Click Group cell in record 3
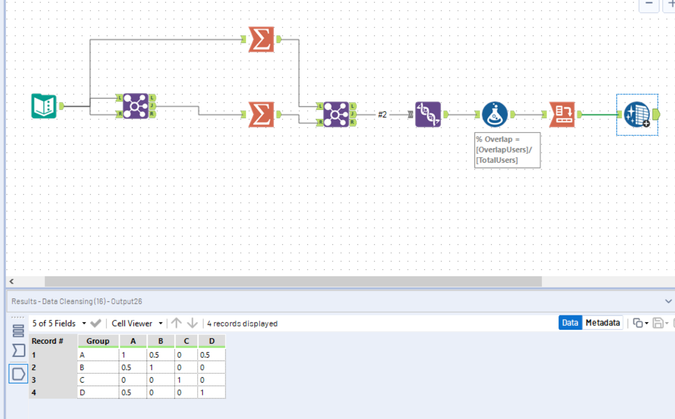 point(98,380)
